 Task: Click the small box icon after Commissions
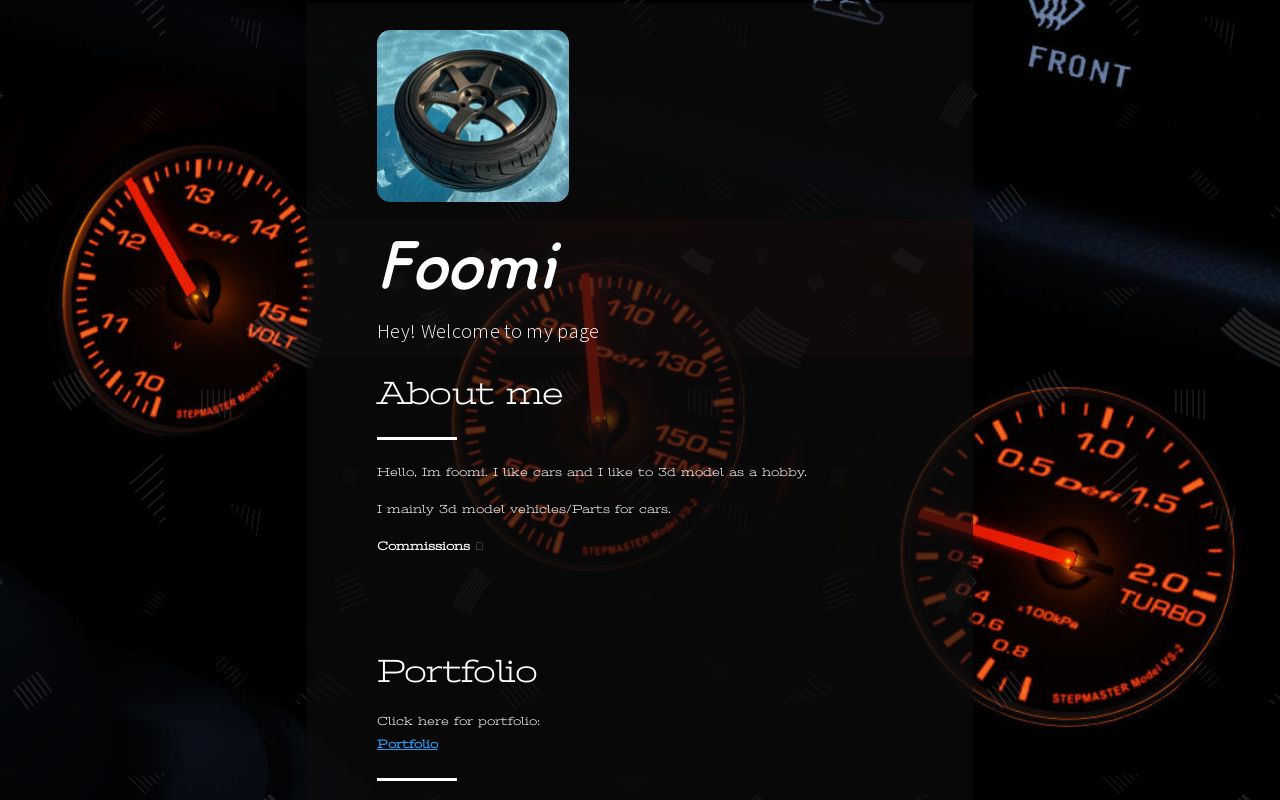click(x=479, y=546)
